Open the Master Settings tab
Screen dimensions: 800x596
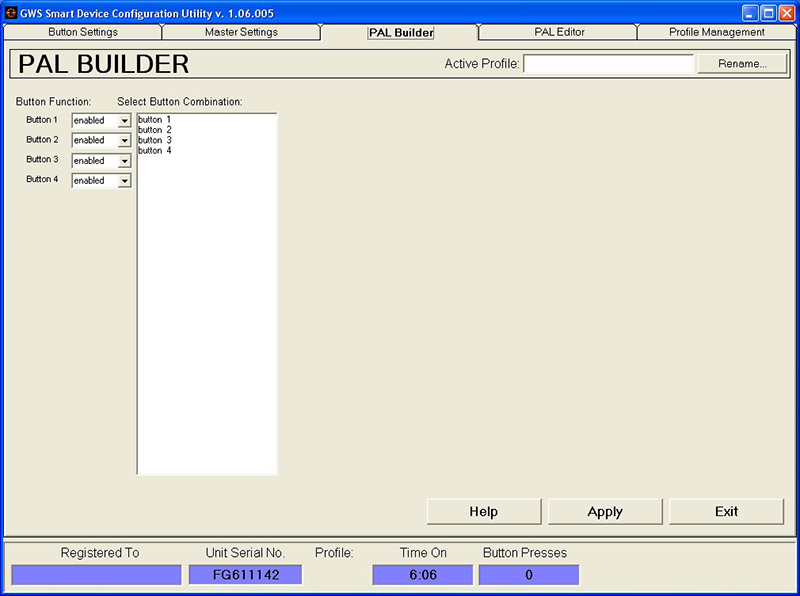pyautogui.click(x=241, y=32)
